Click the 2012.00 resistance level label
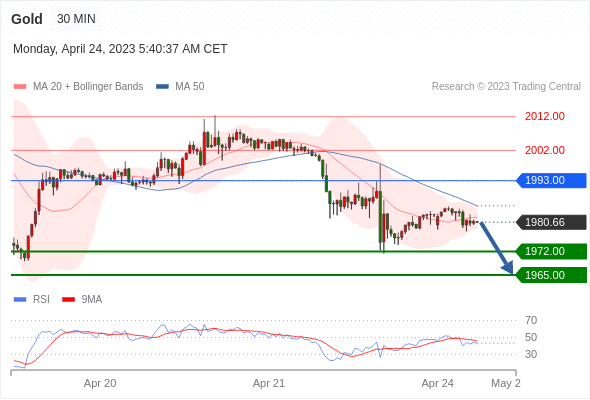The width and height of the screenshot is (590, 400). pyautogui.click(x=544, y=116)
